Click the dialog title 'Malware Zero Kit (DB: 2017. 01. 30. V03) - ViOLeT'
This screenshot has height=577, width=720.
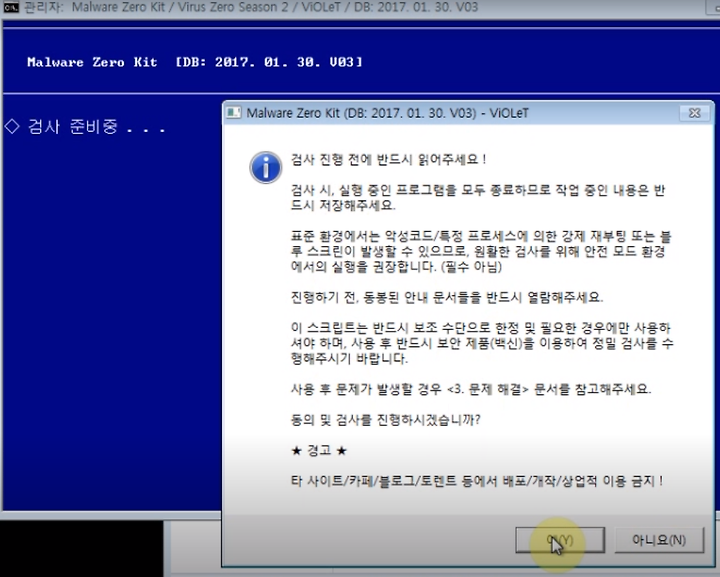[x=388, y=113]
